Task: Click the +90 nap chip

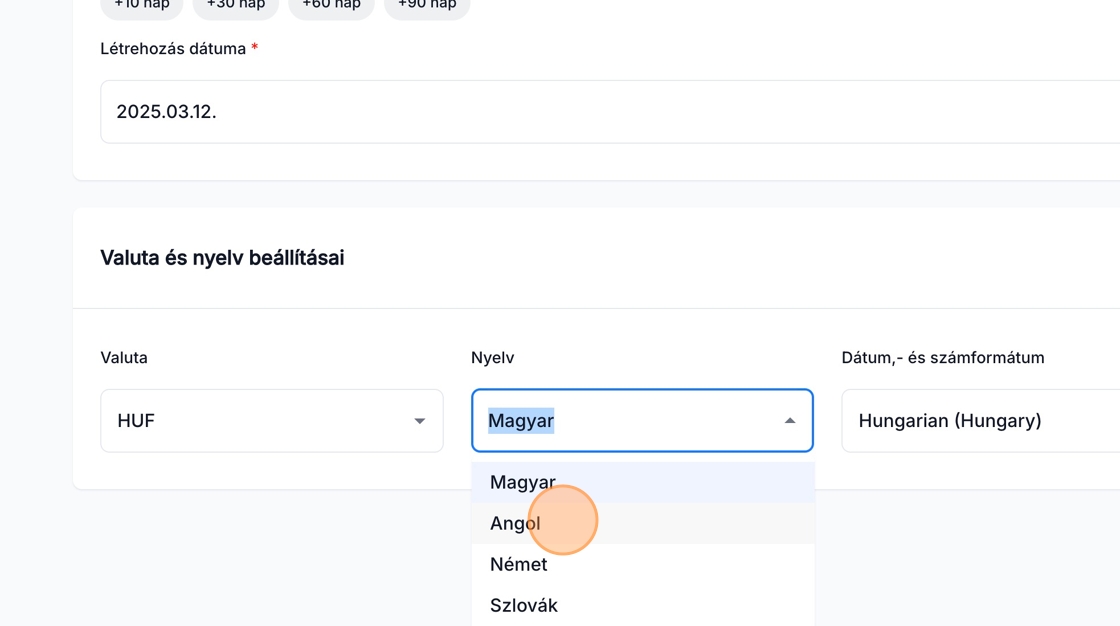Action: point(427,5)
